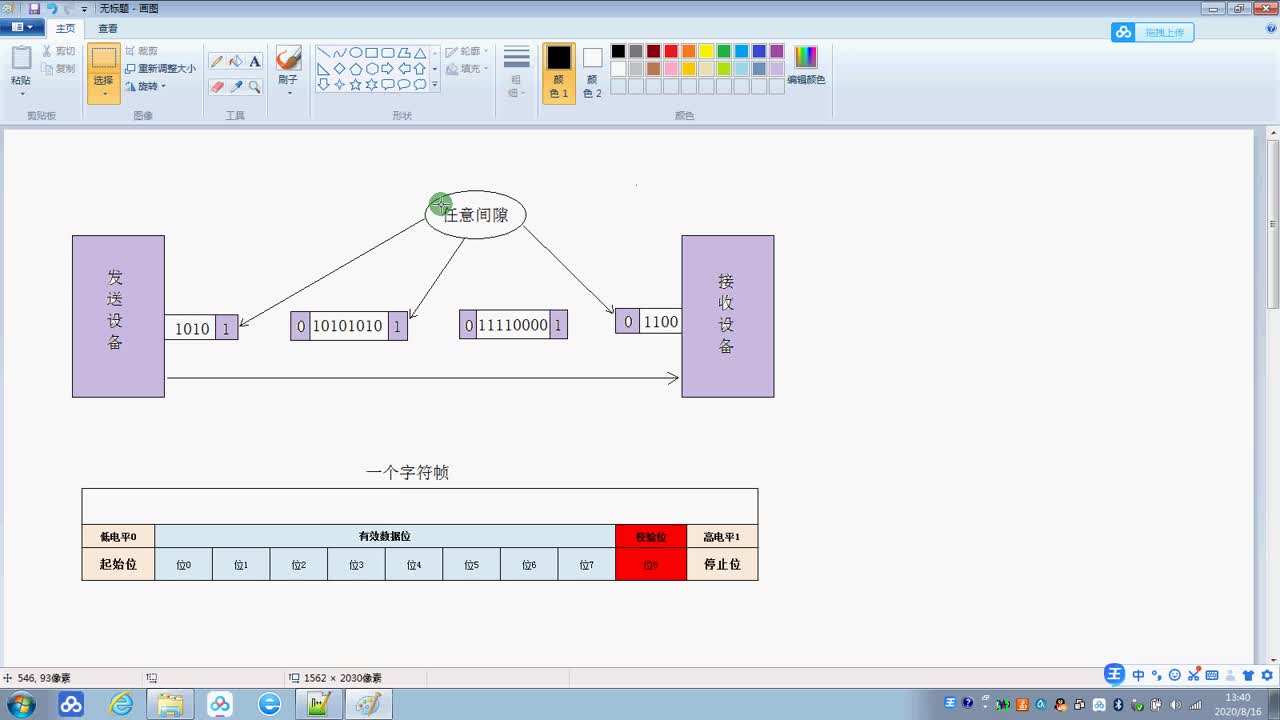Pick the green color swatch
The image size is (1280, 720).
pos(724,51)
